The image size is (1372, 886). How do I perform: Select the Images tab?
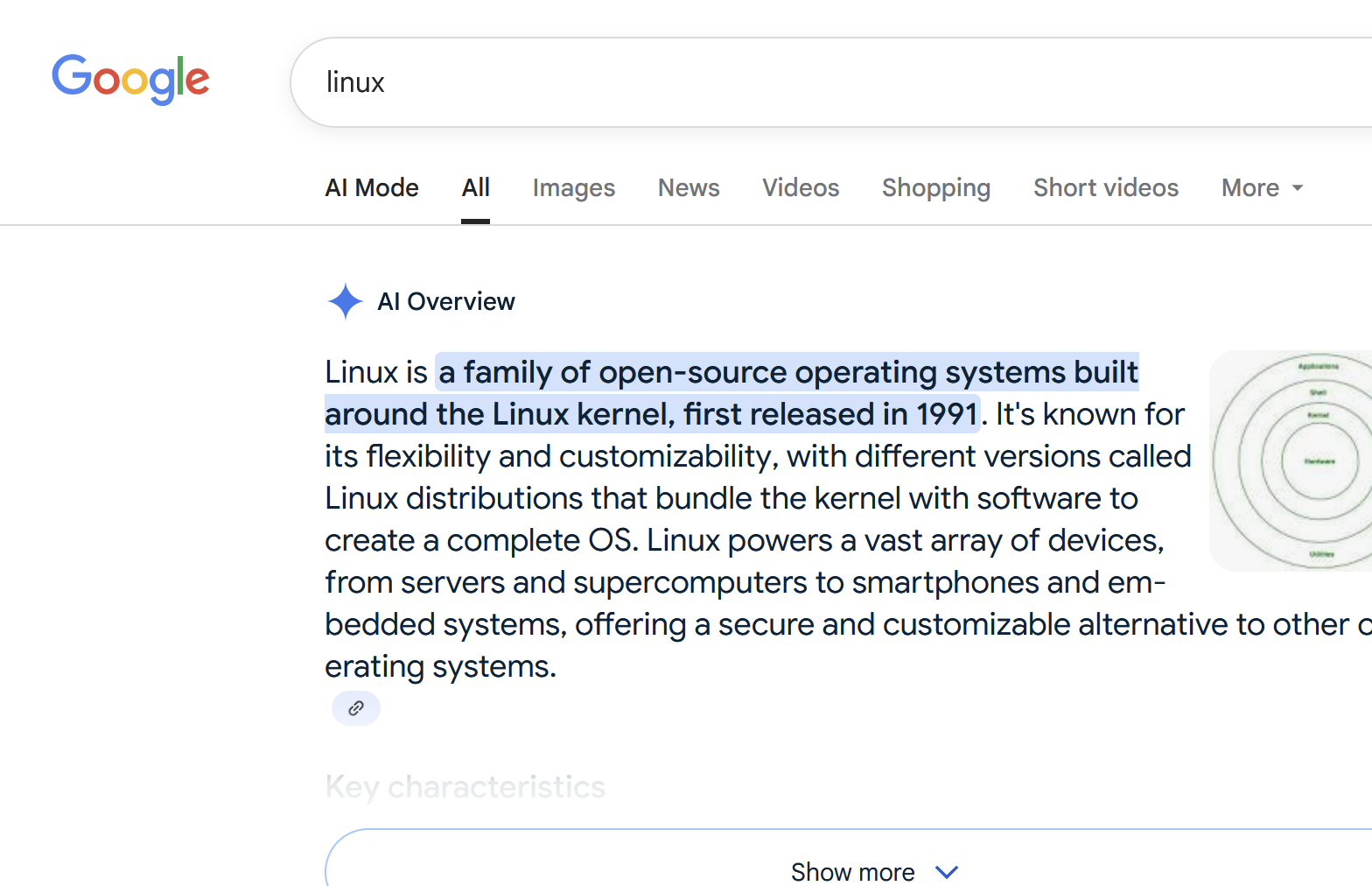pos(574,188)
